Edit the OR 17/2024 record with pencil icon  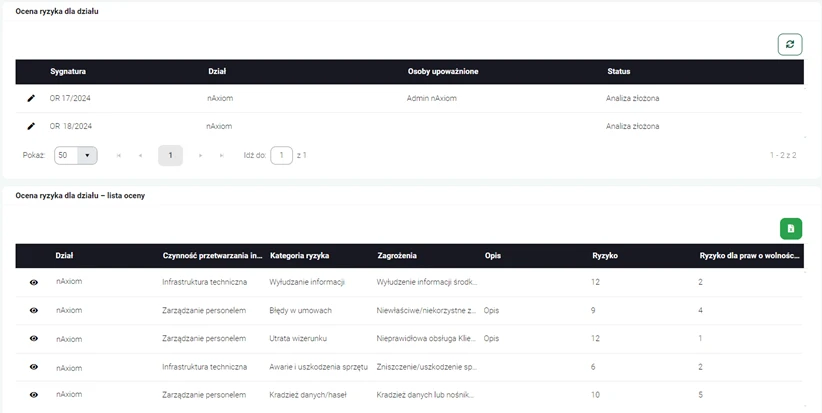pyautogui.click(x=31, y=98)
